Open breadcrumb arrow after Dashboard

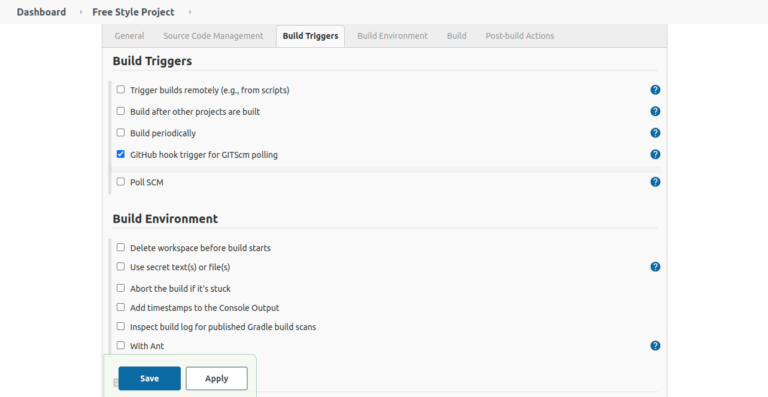pos(81,12)
